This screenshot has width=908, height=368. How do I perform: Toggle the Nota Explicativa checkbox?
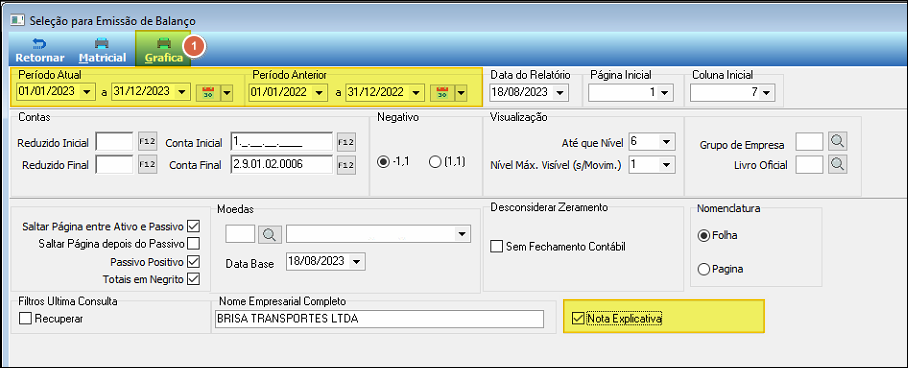coord(577,318)
